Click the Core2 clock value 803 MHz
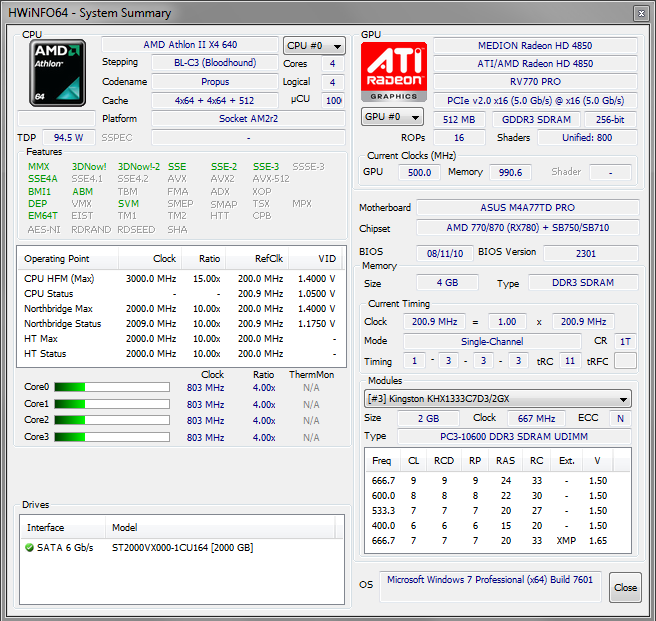Screen dimensions: 656x621 tap(205, 421)
